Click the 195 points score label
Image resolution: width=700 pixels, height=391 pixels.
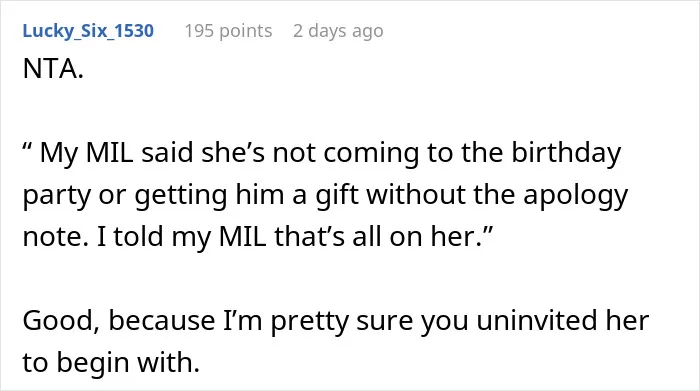[x=228, y=31]
